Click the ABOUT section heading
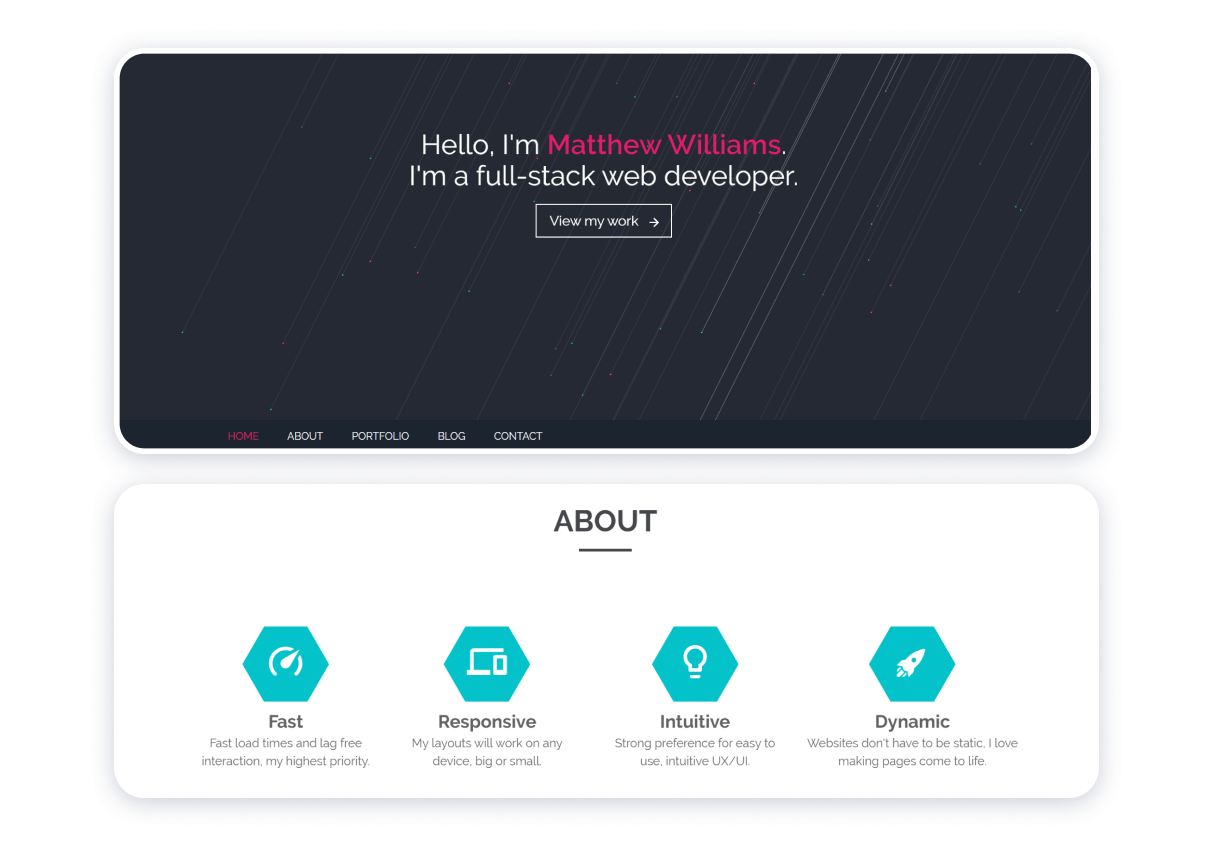Viewport: 1213px width, 846px height. [606, 521]
